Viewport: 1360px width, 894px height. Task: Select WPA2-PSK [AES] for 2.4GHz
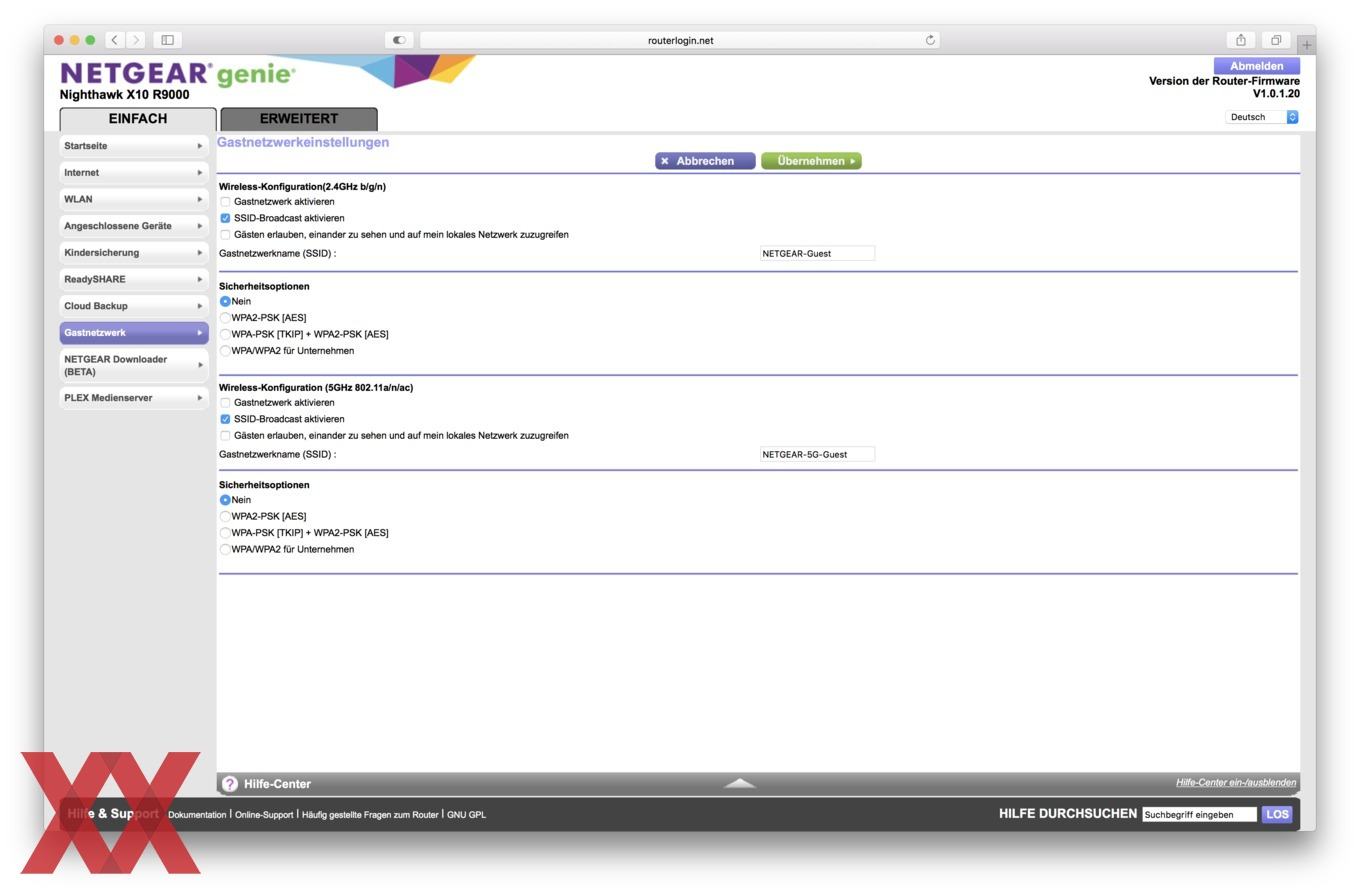pyautogui.click(x=225, y=318)
